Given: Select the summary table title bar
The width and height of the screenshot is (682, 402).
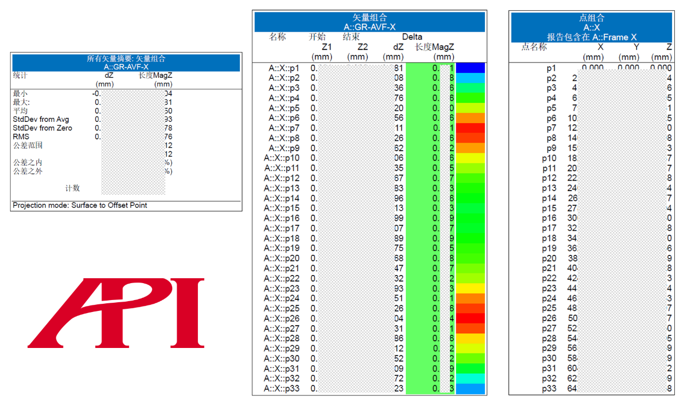Looking at the screenshot, I should [x=126, y=63].
